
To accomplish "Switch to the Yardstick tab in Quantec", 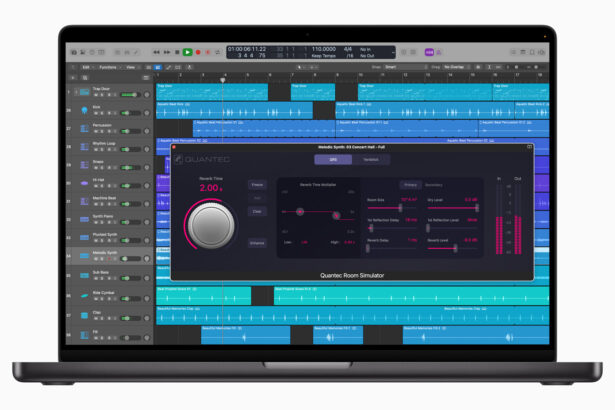I will (x=371, y=160).
